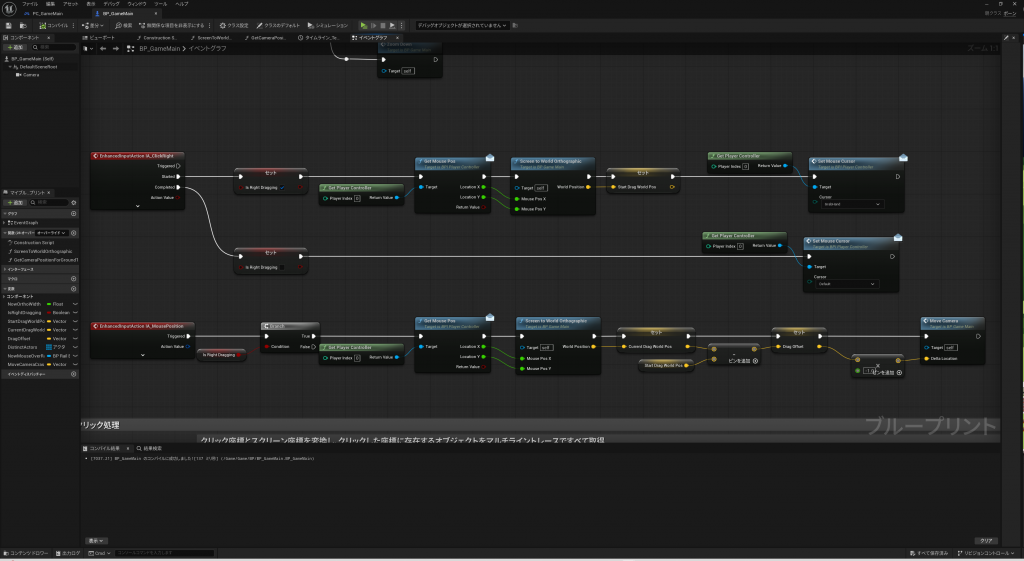Screen dimensions: 1024x561
Task: Click StartDragWorldPos yellow Vector type pill
Action: coord(50,321)
